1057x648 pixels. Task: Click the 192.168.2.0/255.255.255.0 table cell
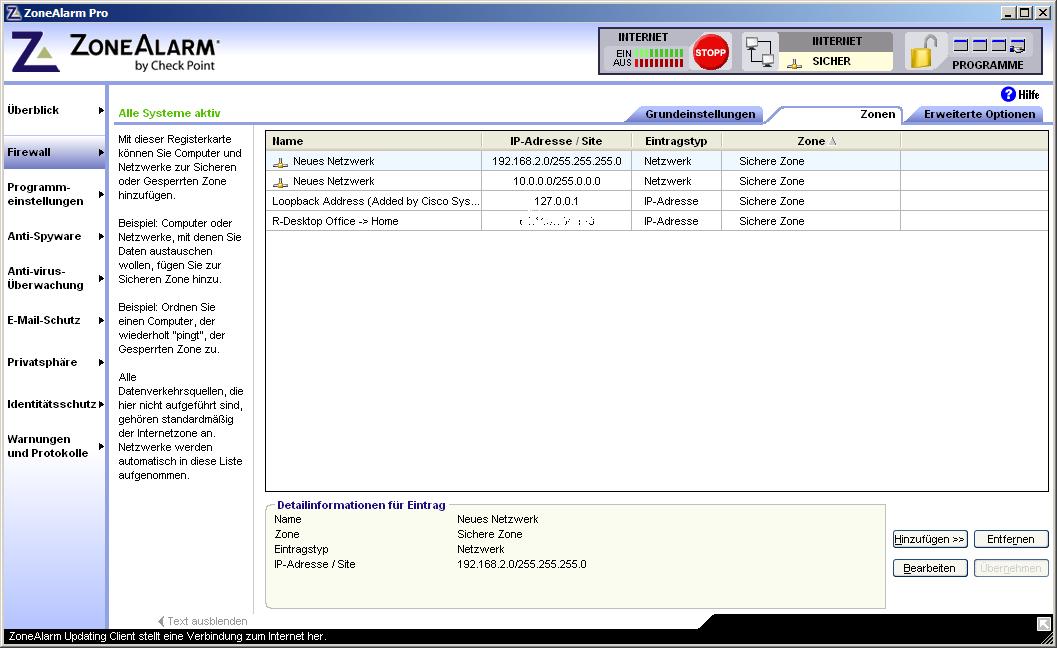pos(556,161)
